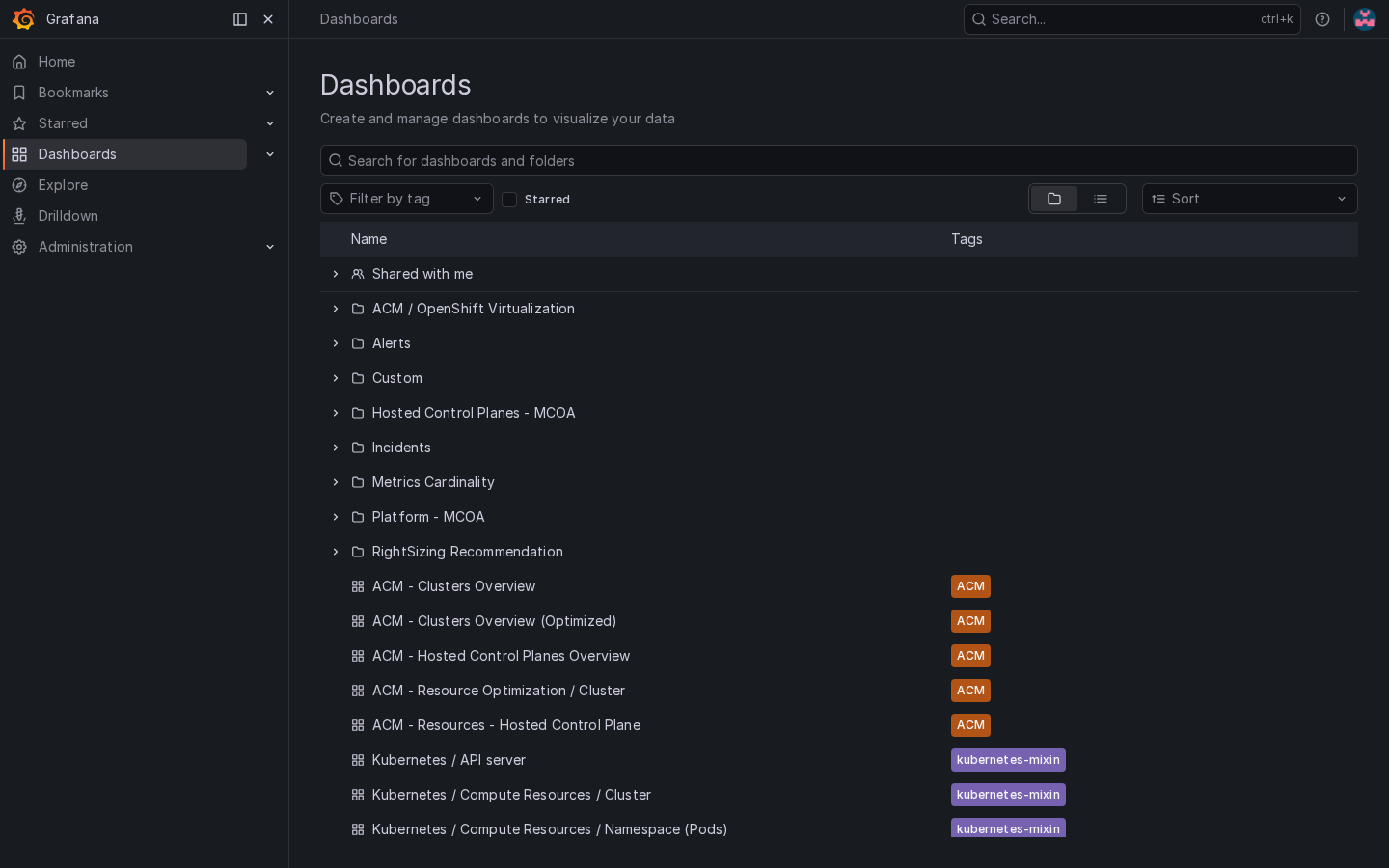This screenshot has width=1389, height=868.
Task: Expand the Platform - MCOA folder chevron
Action: 336,517
